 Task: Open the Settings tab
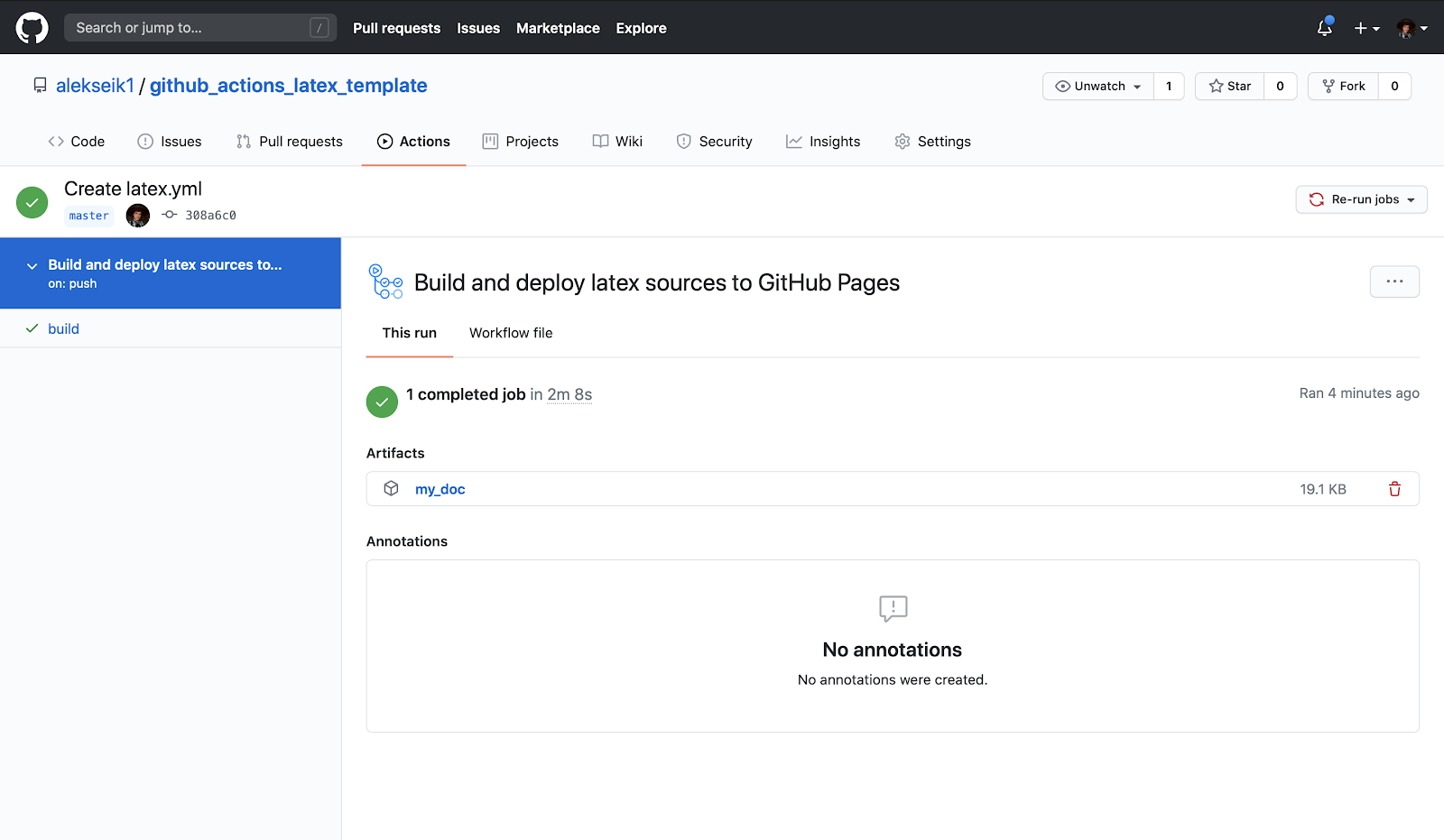coord(932,142)
